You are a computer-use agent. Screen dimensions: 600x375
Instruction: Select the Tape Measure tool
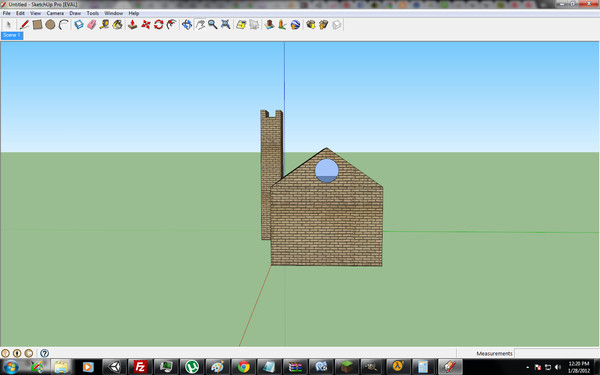(104, 25)
